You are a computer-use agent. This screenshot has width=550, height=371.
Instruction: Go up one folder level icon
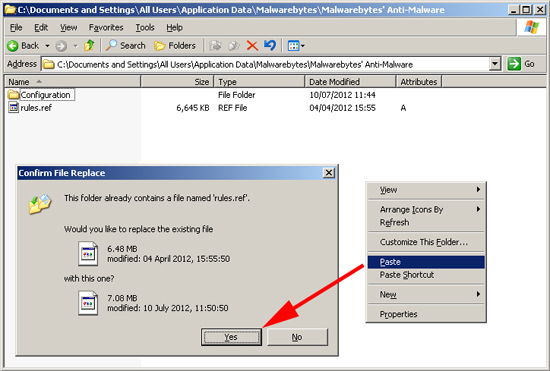(89, 45)
